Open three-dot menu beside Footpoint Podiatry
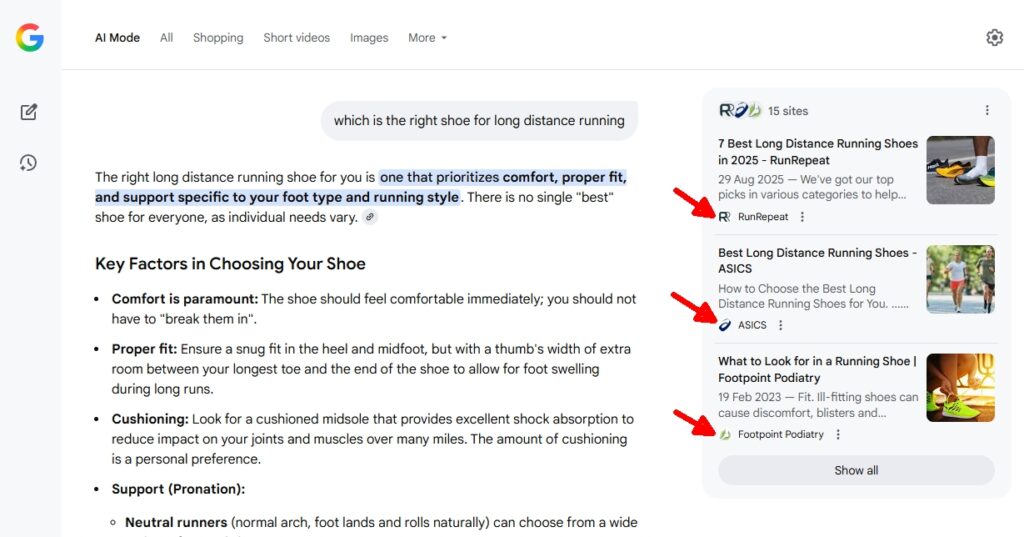 pos(838,435)
